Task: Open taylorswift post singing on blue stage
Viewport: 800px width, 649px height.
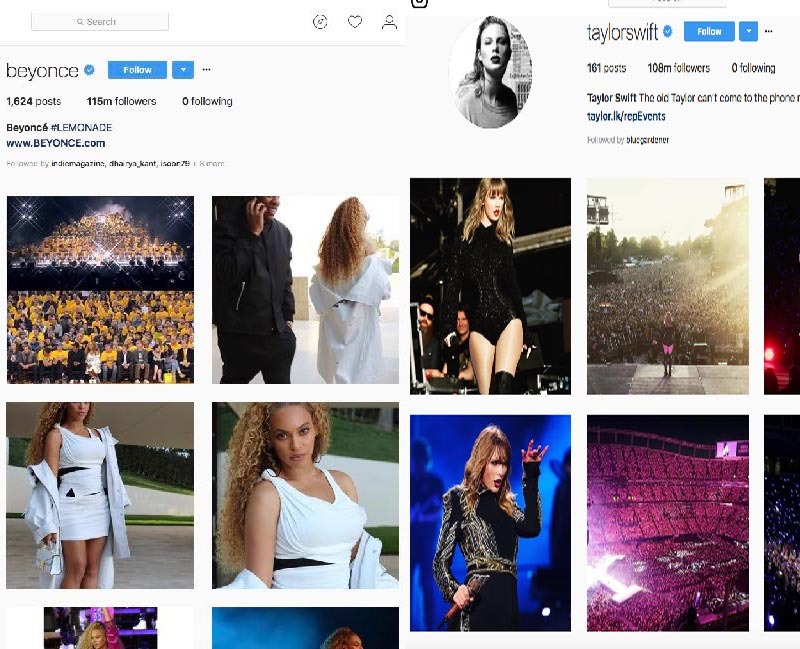Action: tap(490, 523)
